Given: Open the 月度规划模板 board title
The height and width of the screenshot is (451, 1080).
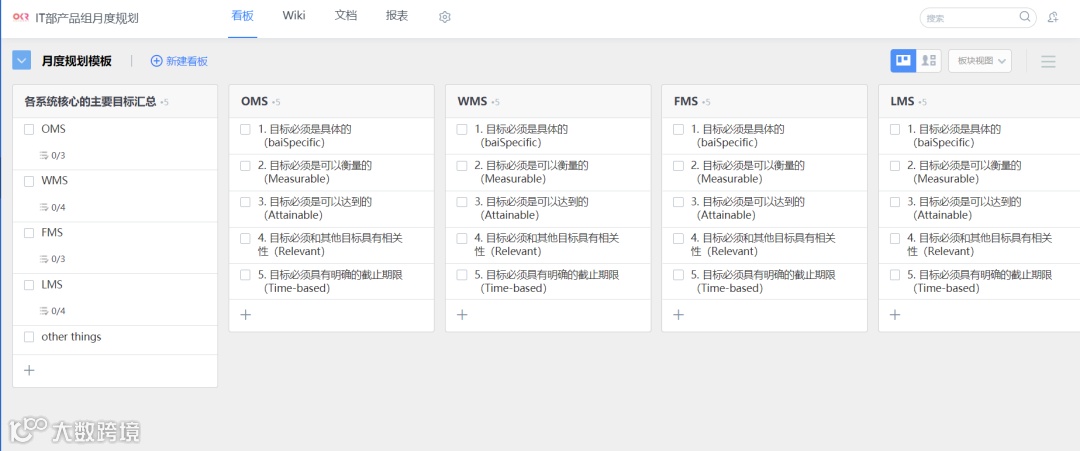Looking at the screenshot, I should (76, 61).
